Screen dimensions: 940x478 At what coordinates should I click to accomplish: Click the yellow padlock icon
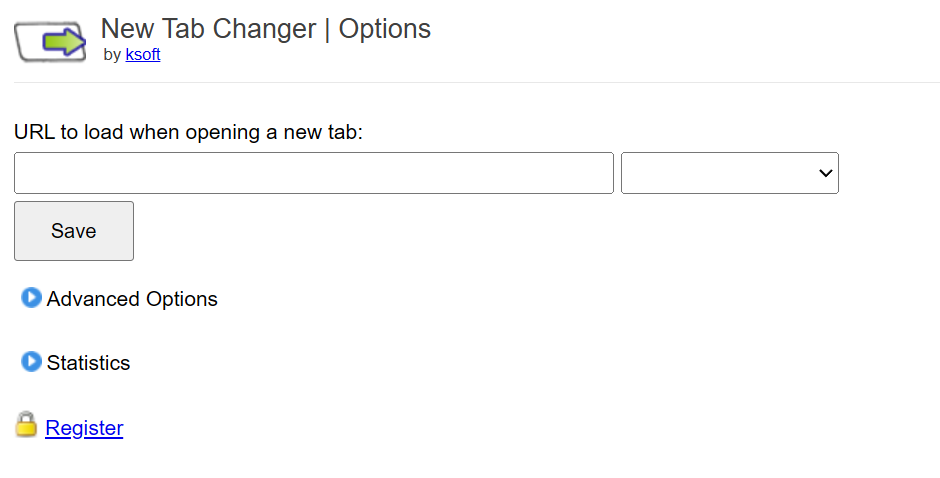click(x=26, y=425)
